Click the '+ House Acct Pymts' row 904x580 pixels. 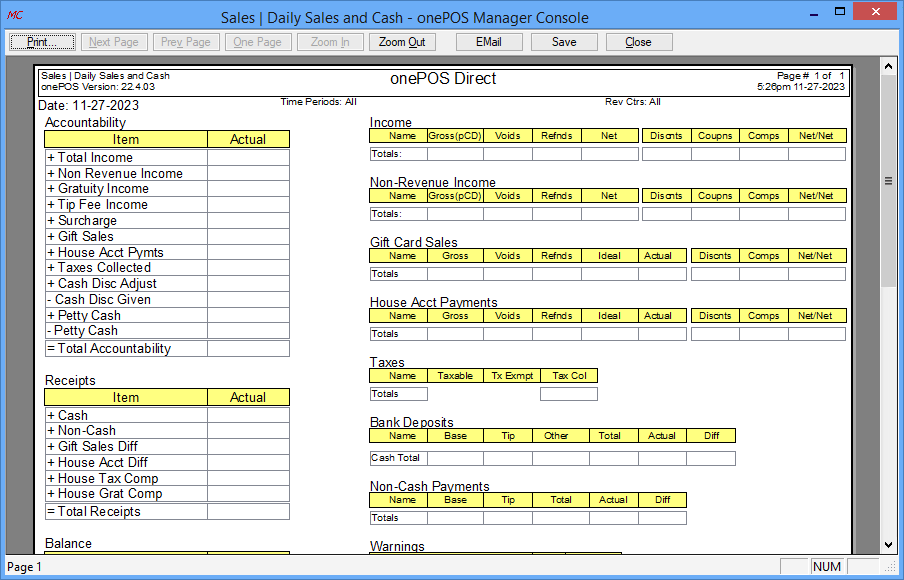(167, 253)
